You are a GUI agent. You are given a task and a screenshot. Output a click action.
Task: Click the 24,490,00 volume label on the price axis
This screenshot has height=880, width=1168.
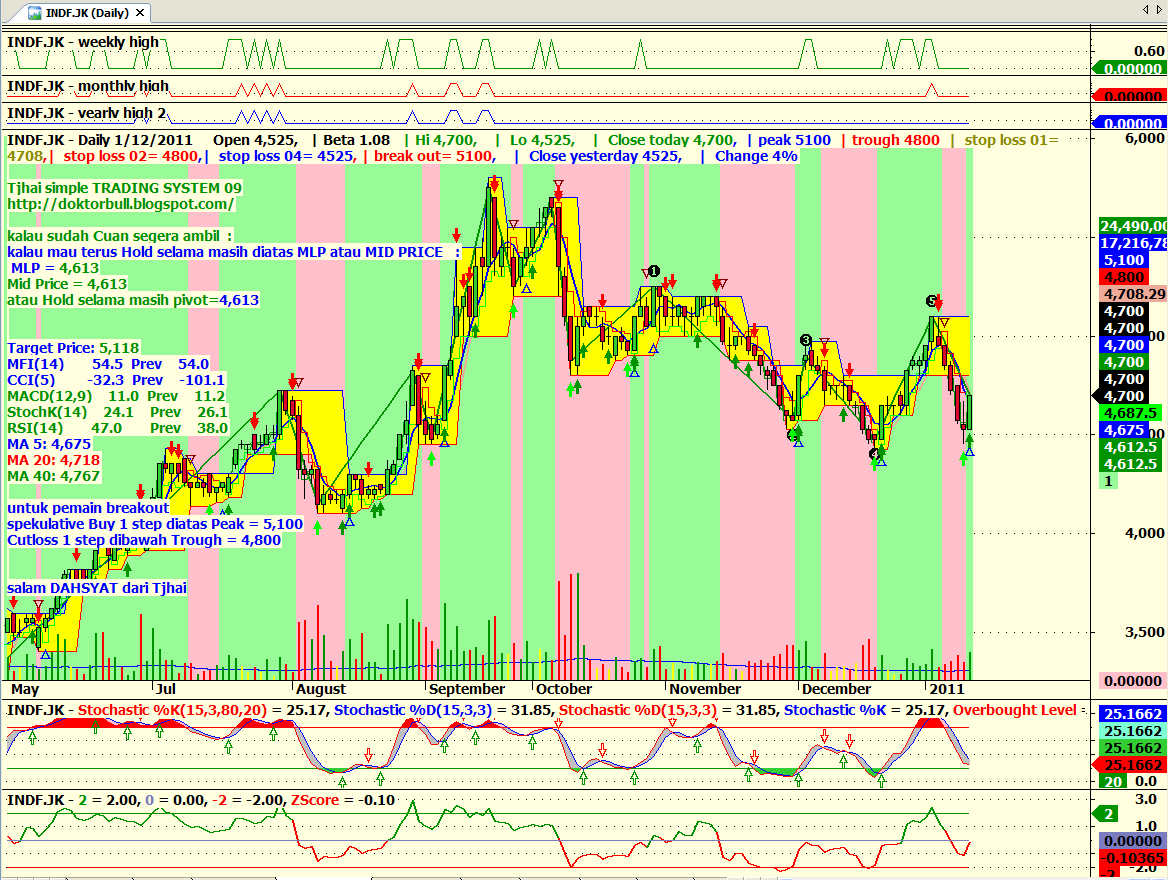point(1133,227)
